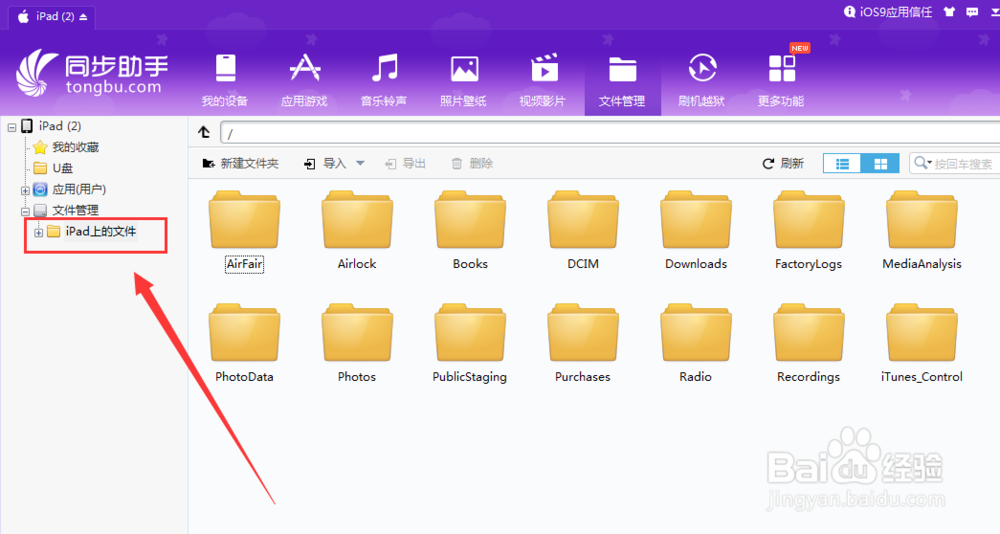This screenshot has height=534, width=1000.
Task: Select the DCIM folder
Action: click(583, 231)
